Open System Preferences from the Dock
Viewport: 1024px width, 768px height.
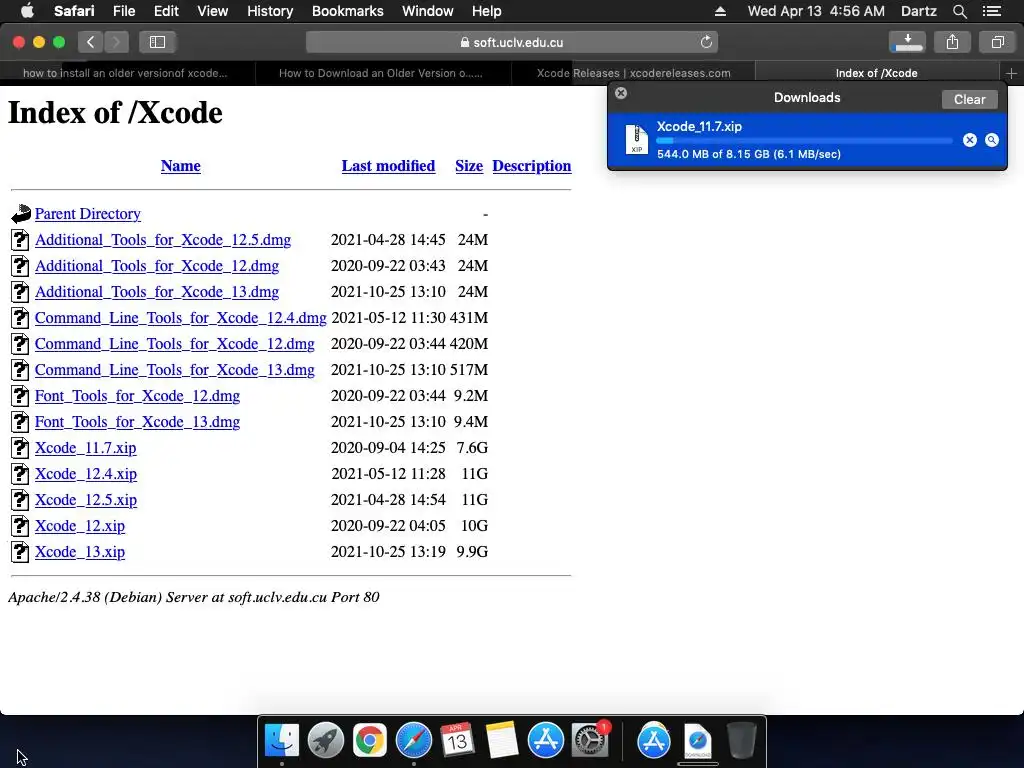590,741
